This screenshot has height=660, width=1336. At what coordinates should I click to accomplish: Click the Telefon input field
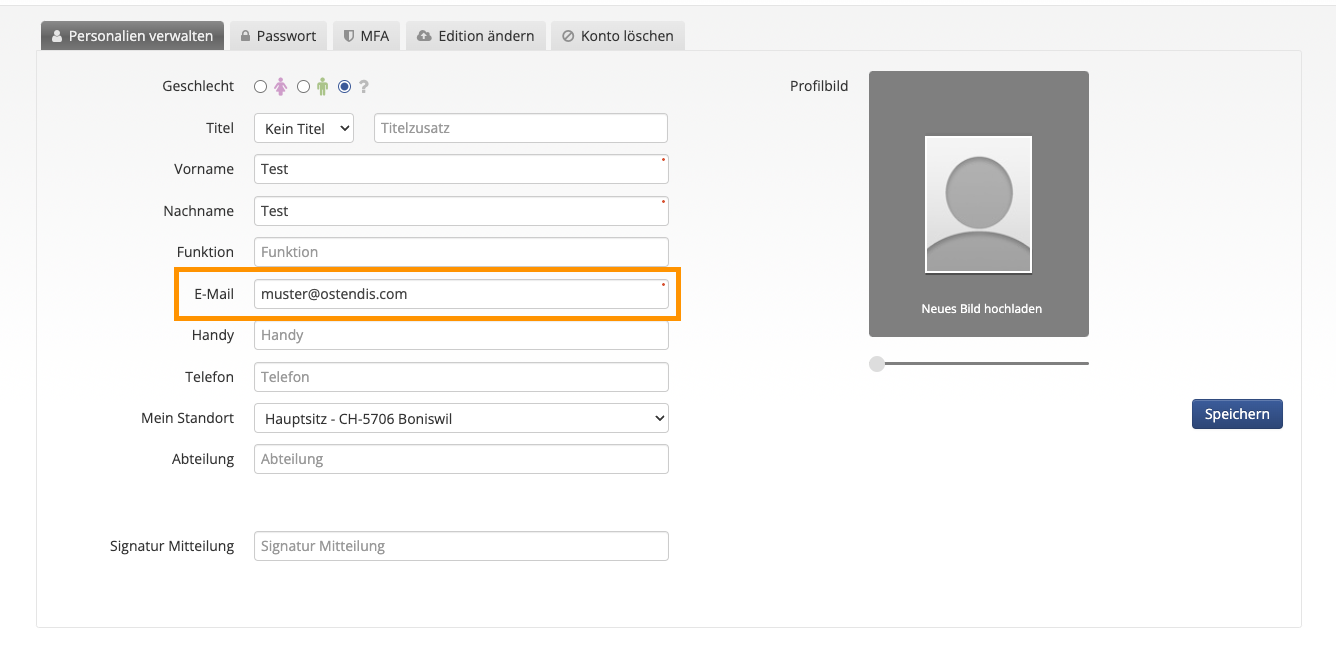coord(461,377)
